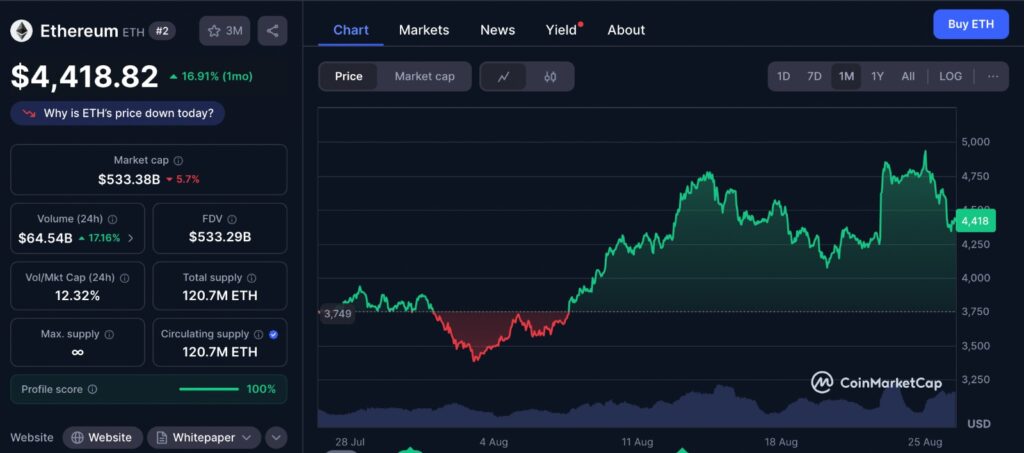Click the FDV info icon

232,219
